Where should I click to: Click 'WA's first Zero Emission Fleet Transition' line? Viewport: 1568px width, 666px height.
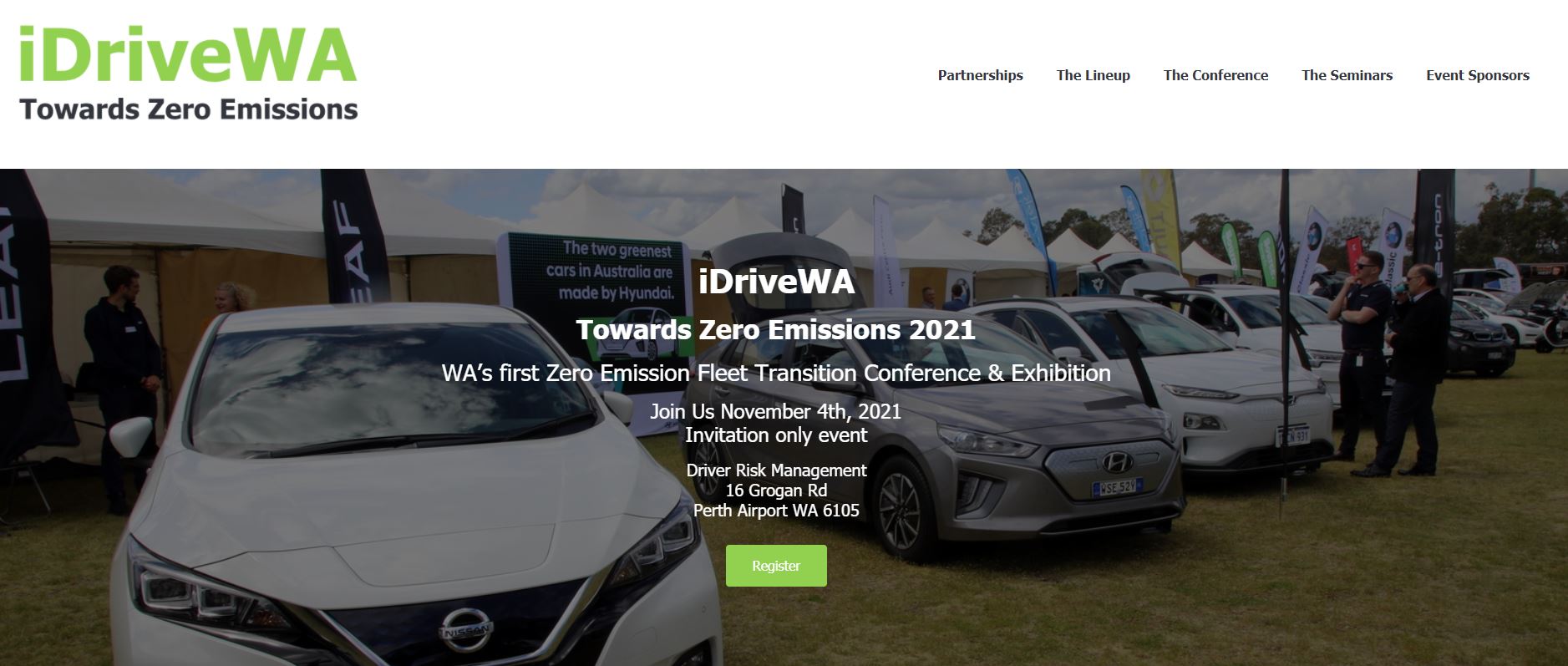[776, 373]
